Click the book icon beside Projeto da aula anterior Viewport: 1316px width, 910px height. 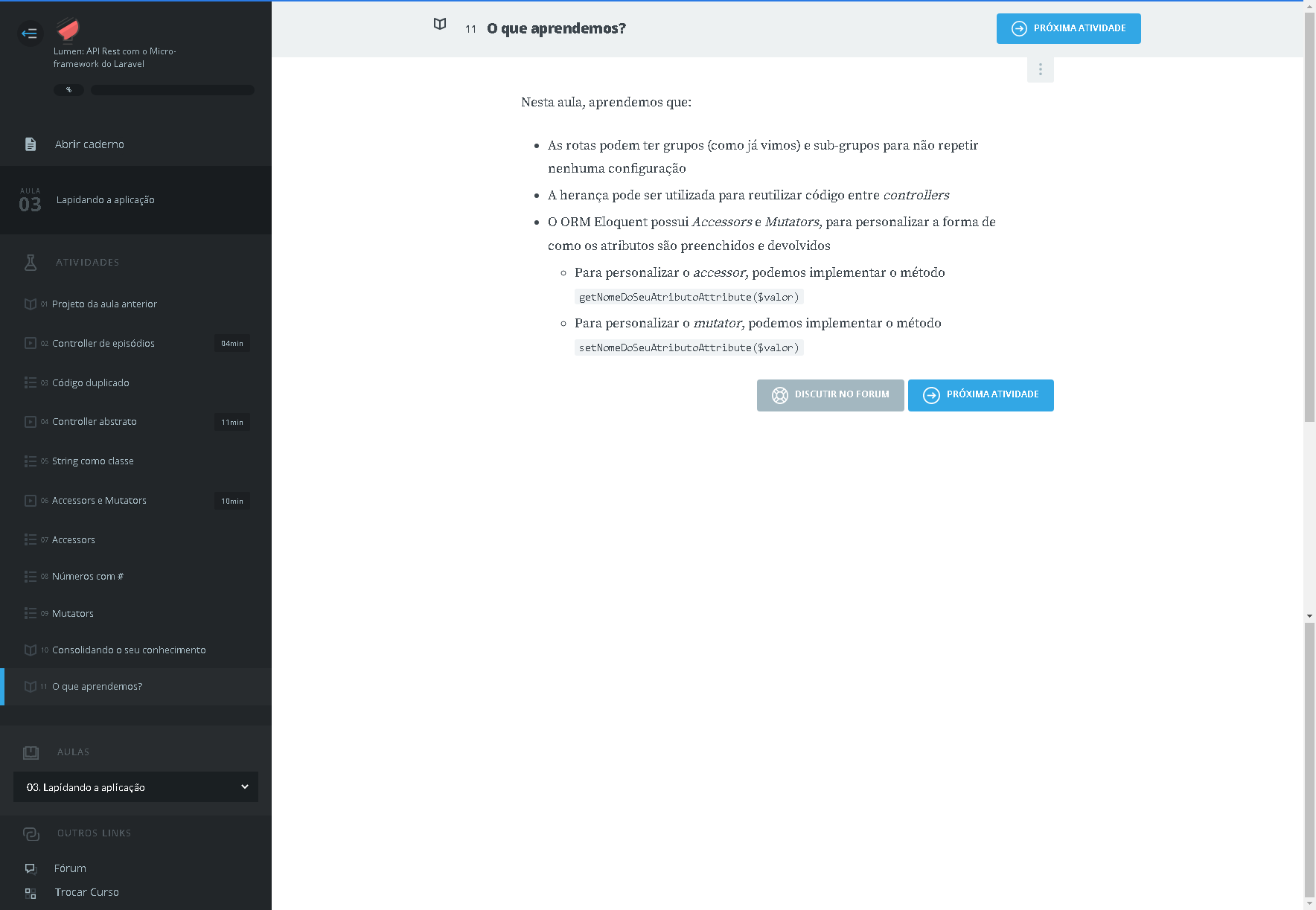pyautogui.click(x=31, y=304)
